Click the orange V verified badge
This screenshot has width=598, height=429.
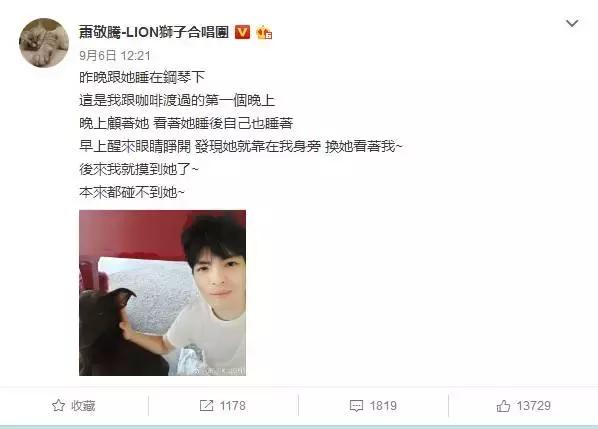[242, 32]
